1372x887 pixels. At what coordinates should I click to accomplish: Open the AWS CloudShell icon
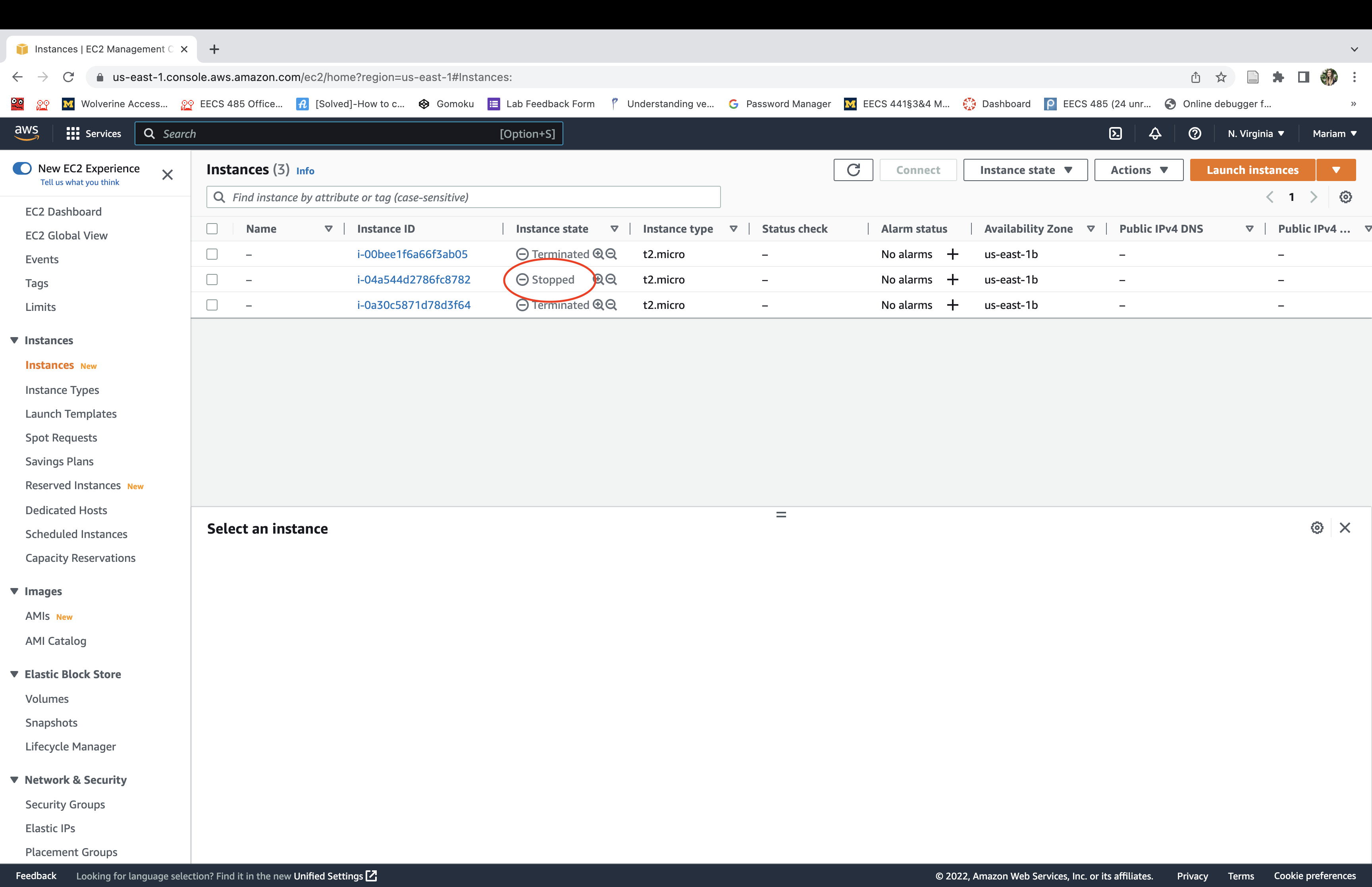(1115, 134)
